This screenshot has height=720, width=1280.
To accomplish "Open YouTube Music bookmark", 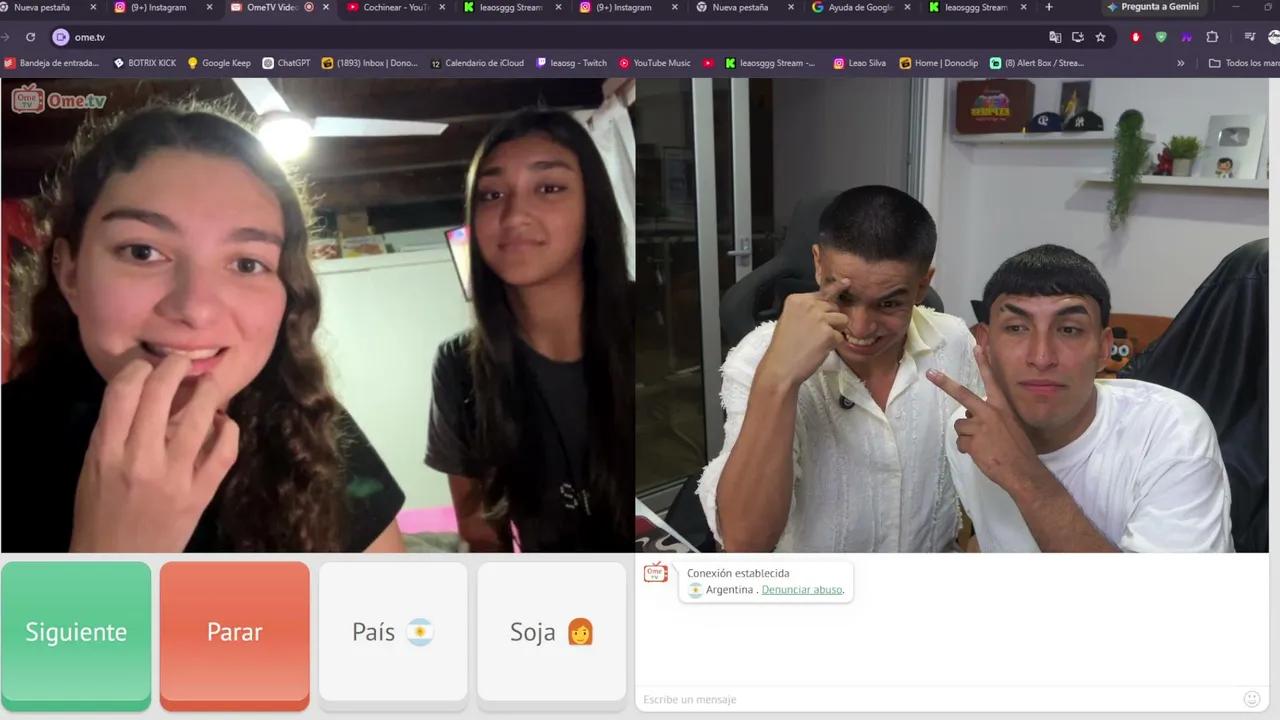I will tap(654, 63).
